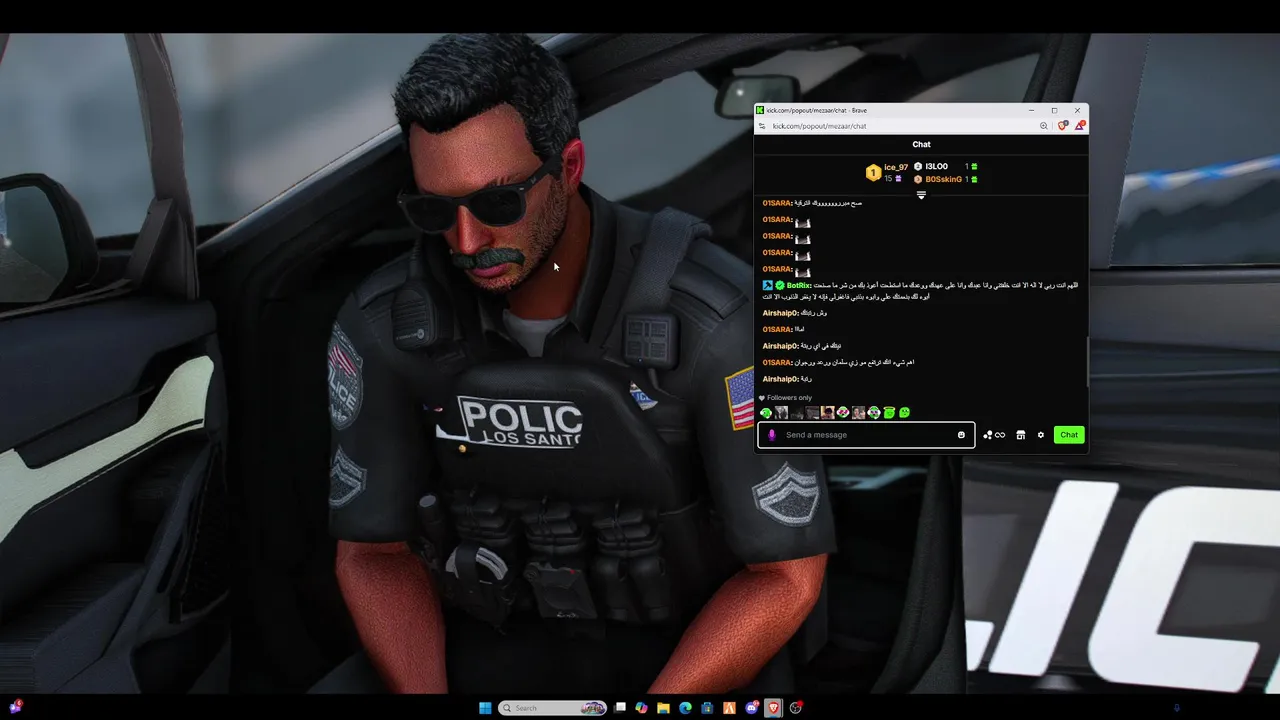Click the Followers only label
1280x720 pixels.
(789, 398)
